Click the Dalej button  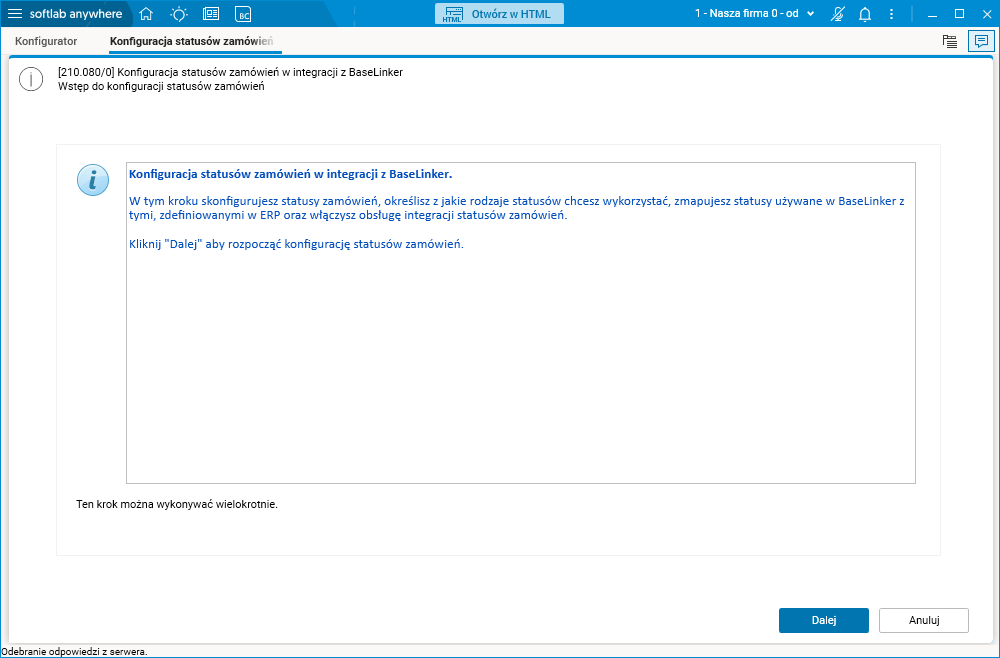point(823,620)
